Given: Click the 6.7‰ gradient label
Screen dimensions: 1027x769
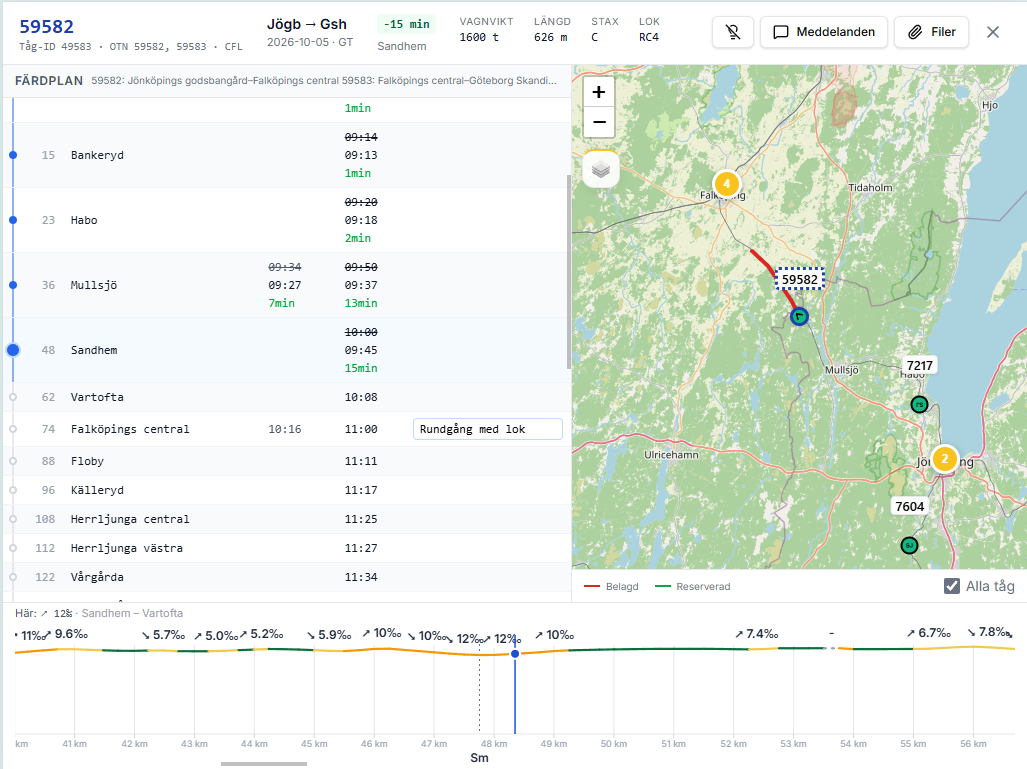Looking at the screenshot, I should 929,633.
